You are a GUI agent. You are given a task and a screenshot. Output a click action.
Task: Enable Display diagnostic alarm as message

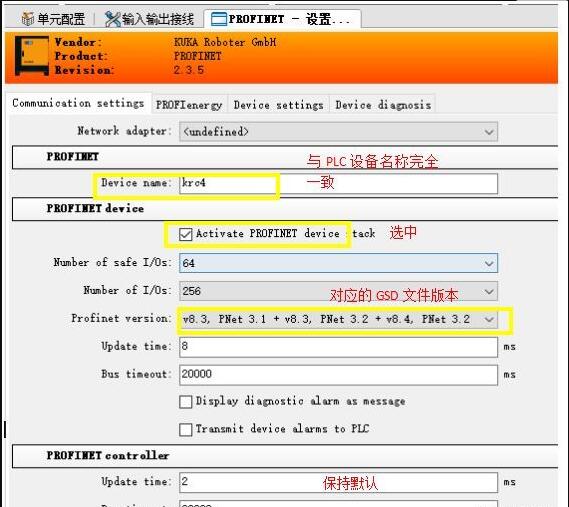tap(185, 401)
